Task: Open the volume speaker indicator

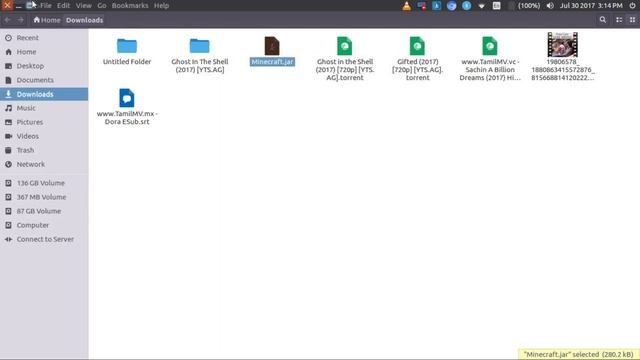Action: click(x=550, y=6)
